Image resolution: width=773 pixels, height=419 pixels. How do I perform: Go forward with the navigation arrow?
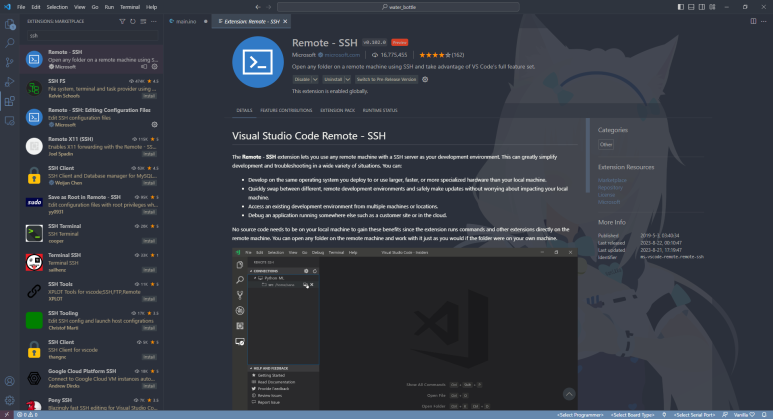269,7
